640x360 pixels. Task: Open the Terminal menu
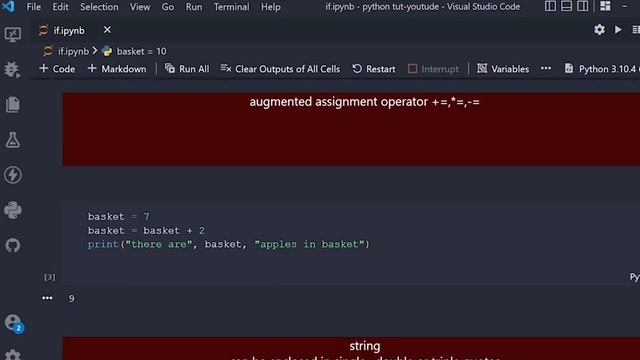pyautogui.click(x=231, y=7)
